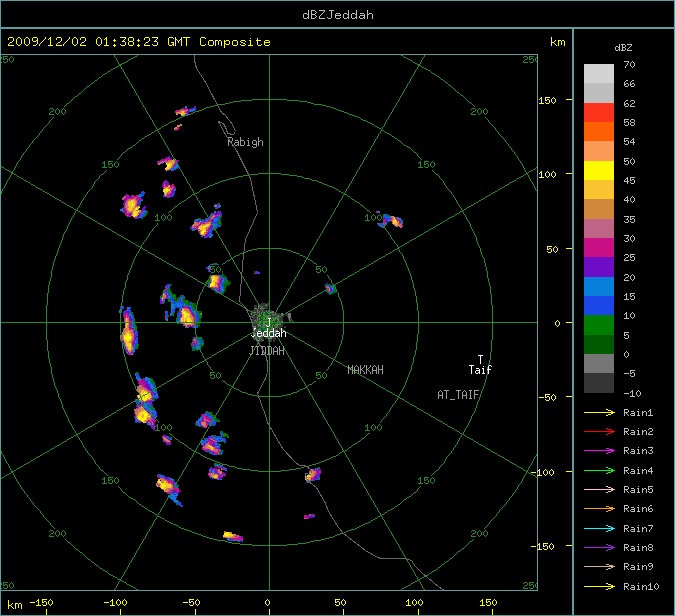Choose the magenta 25–30 dBZ swatch

coord(599,248)
